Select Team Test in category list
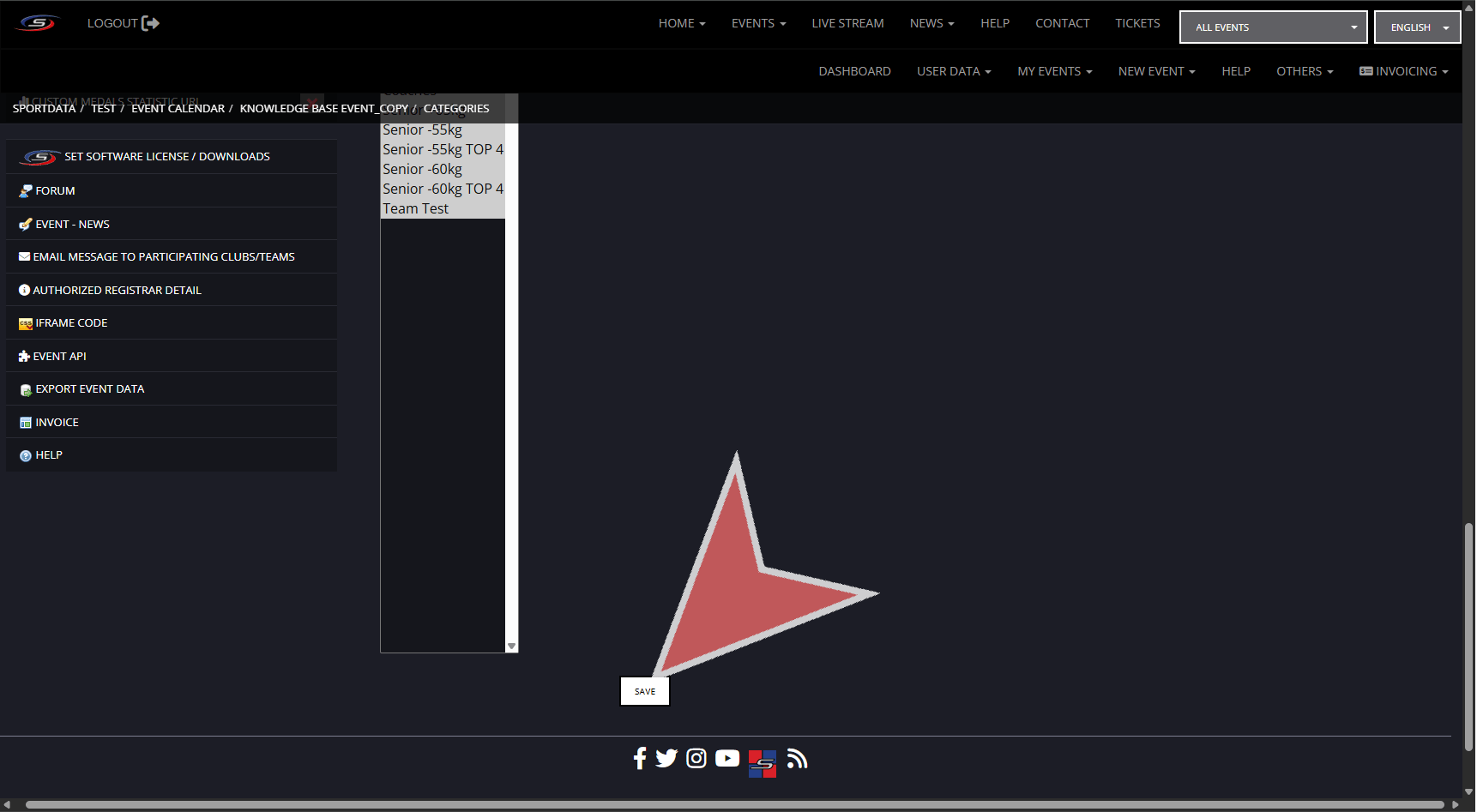This screenshot has width=1477, height=812. click(x=416, y=208)
